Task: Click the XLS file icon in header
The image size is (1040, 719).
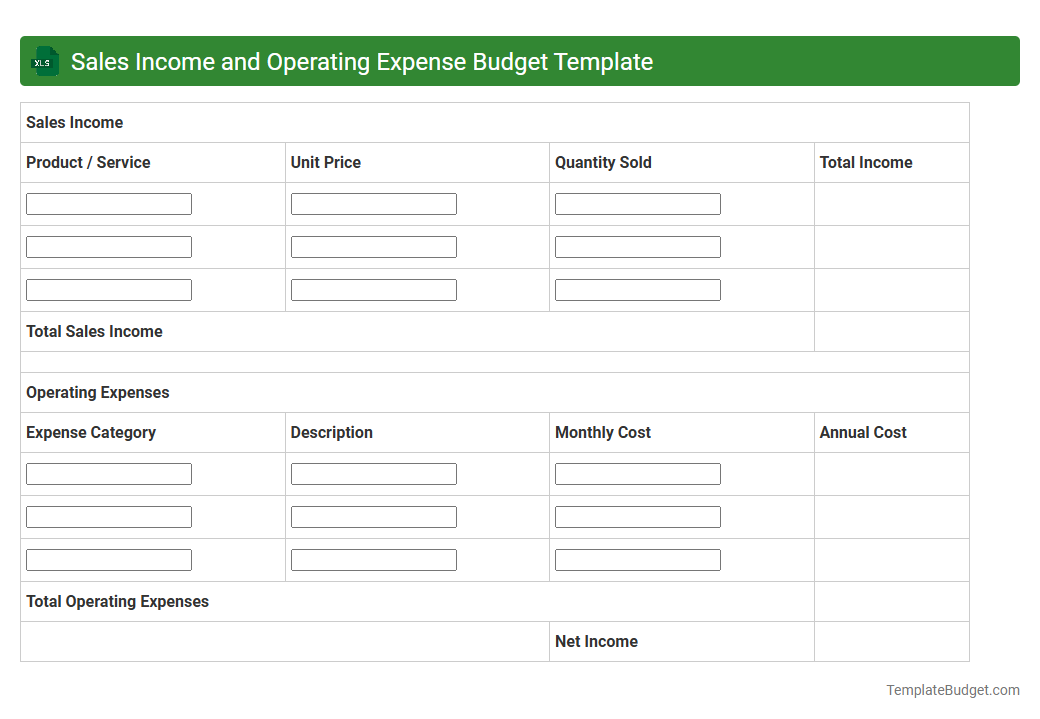Action: click(44, 61)
